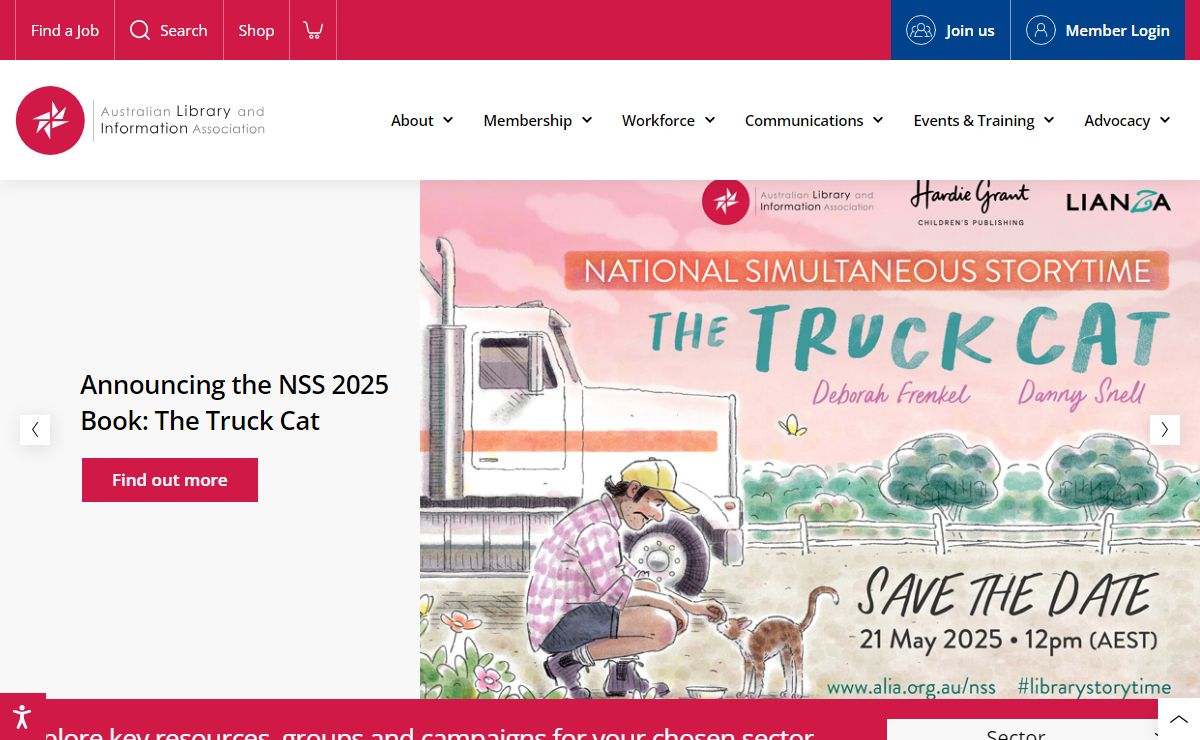1200x740 pixels.
Task: Click the Australian Library and Information Association wordmark
Action: (x=183, y=120)
